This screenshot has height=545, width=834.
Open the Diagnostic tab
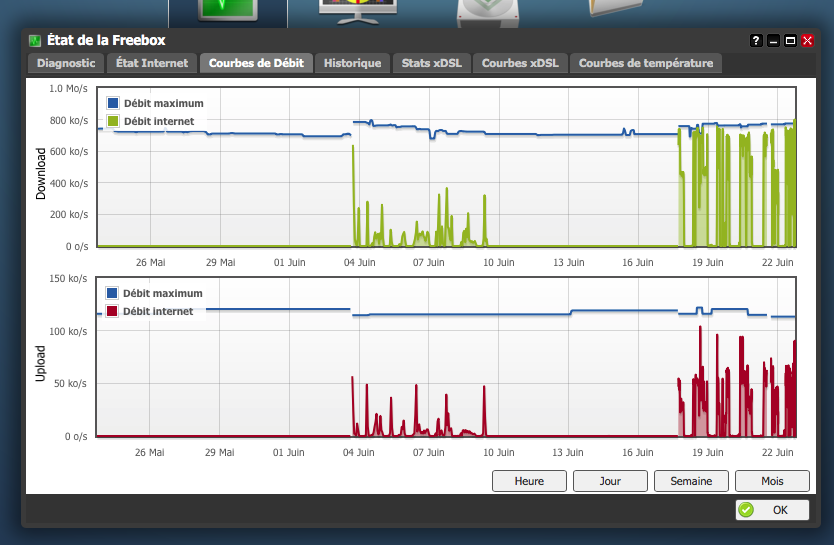click(66, 63)
